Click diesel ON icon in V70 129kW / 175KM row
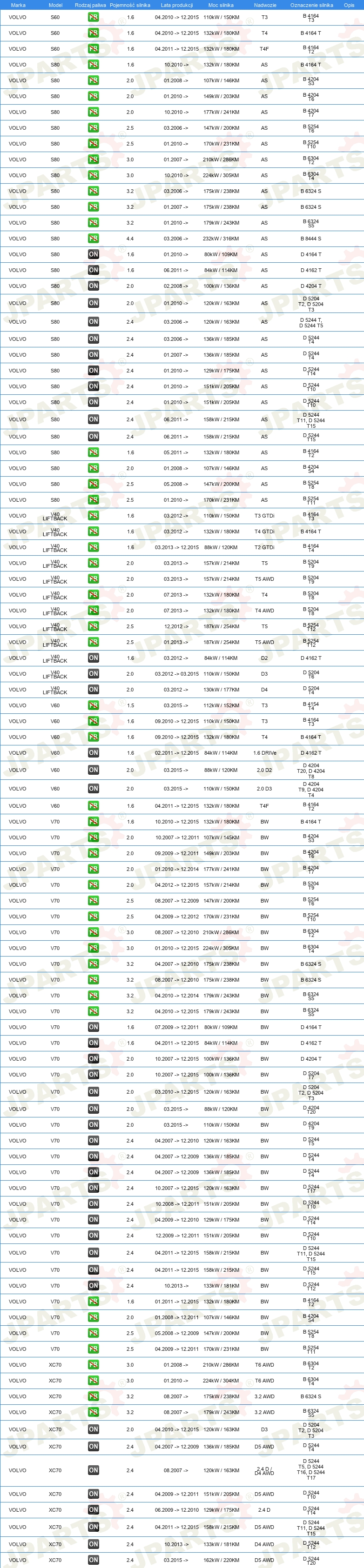364x1568 pixels. pyautogui.click(x=93, y=1220)
